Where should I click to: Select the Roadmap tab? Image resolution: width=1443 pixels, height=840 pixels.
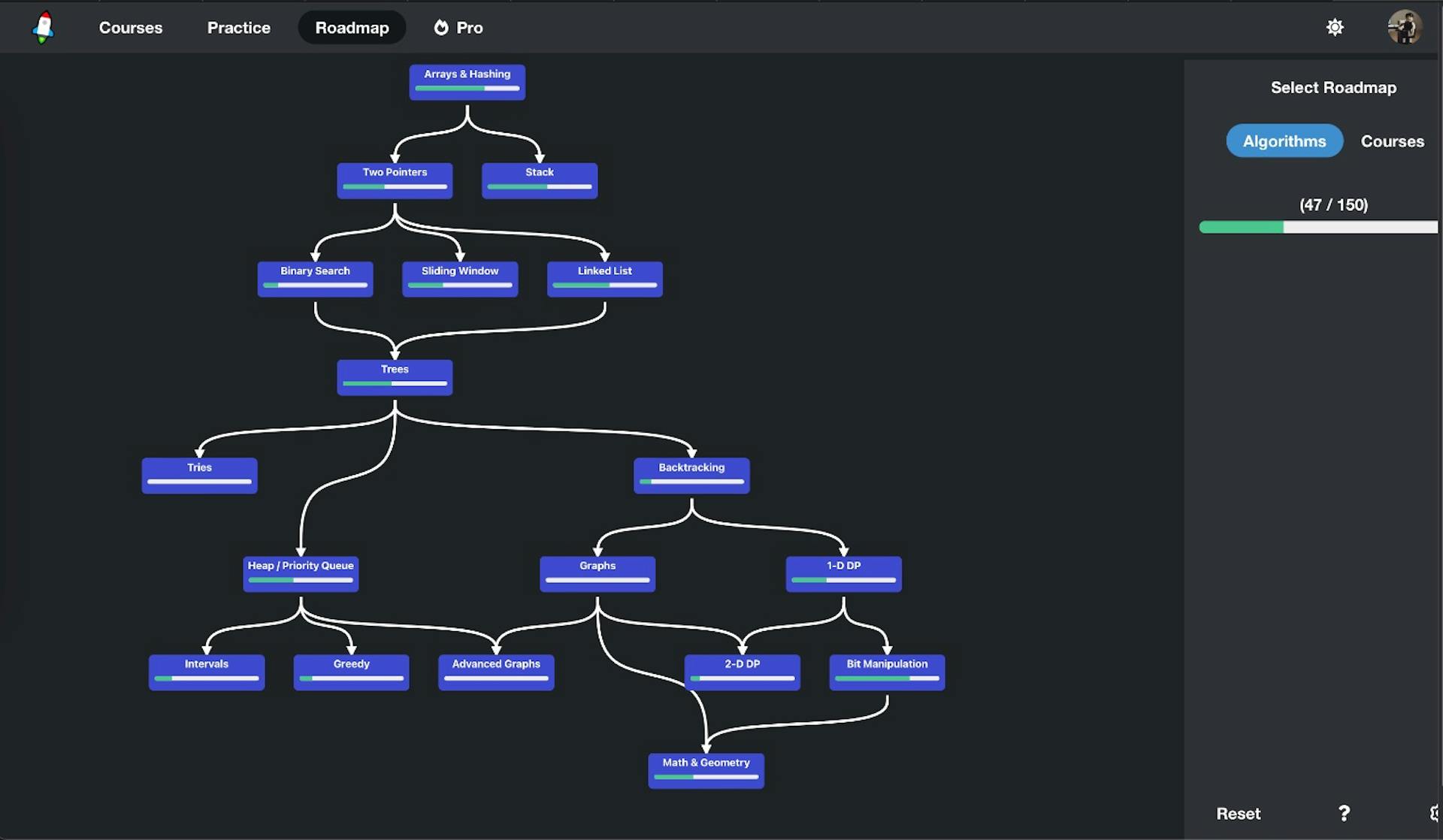coord(352,27)
